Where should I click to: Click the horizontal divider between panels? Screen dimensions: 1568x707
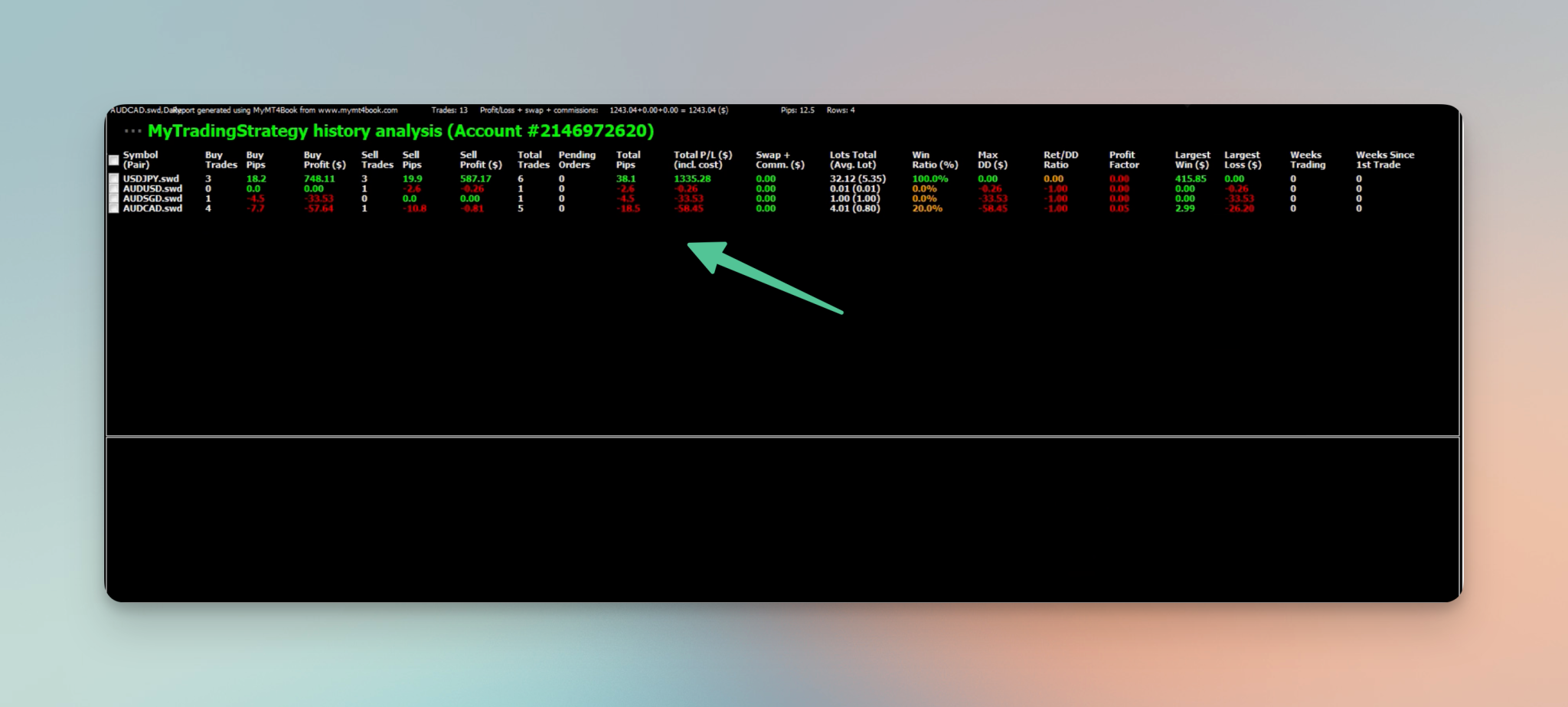tap(782, 437)
